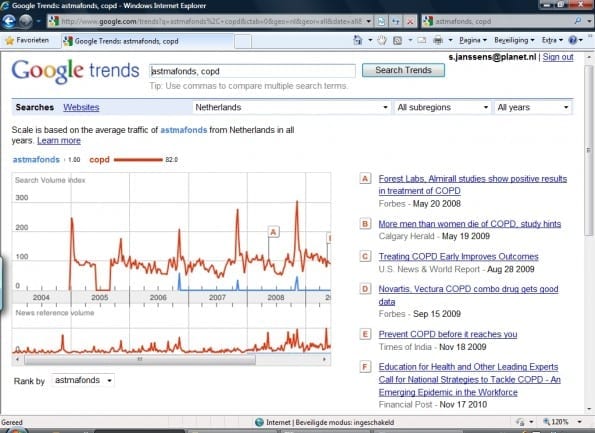
Task: Open the Help question mark icon
Action: click(573, 40)
